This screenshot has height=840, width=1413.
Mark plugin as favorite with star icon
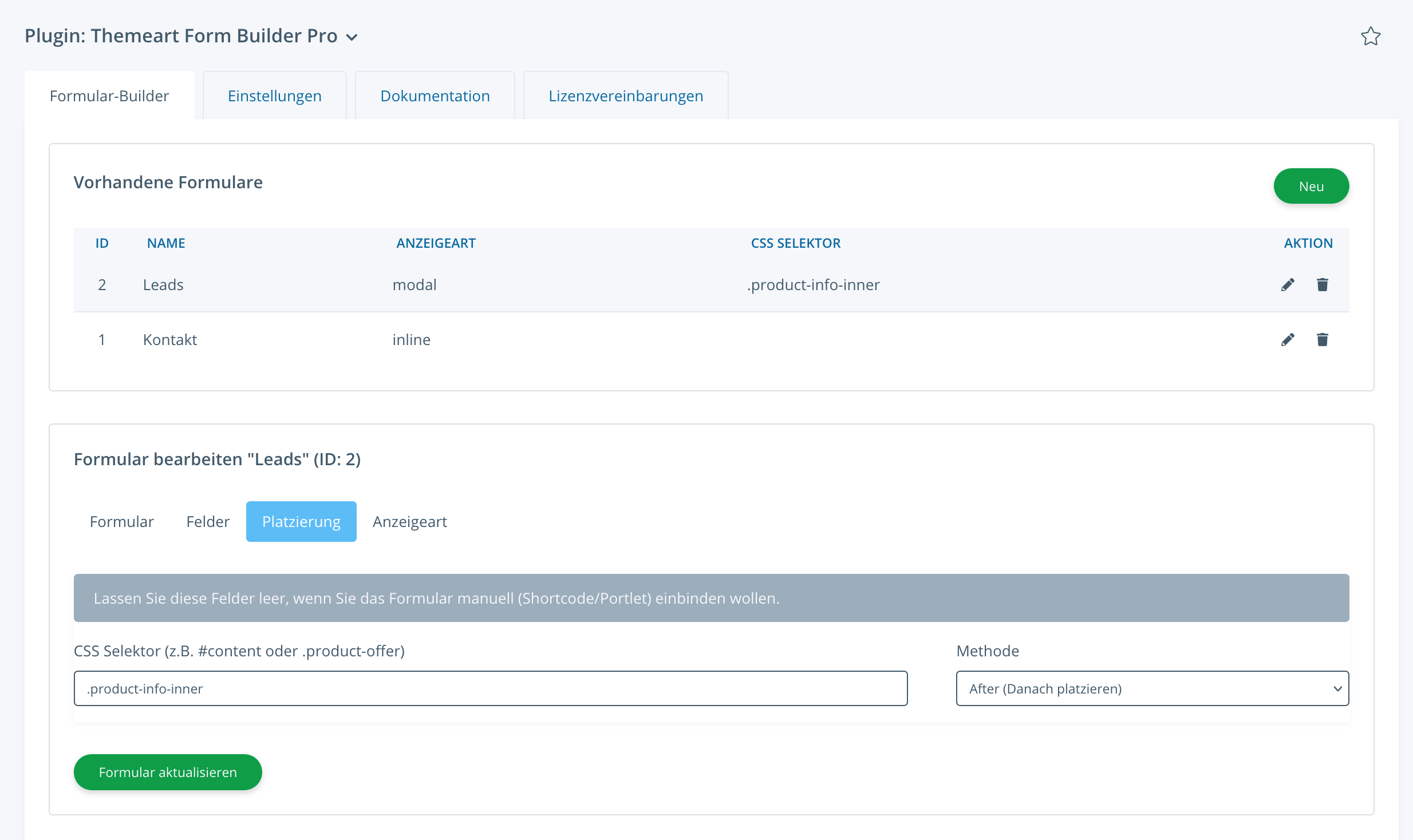pos(1371,37)
